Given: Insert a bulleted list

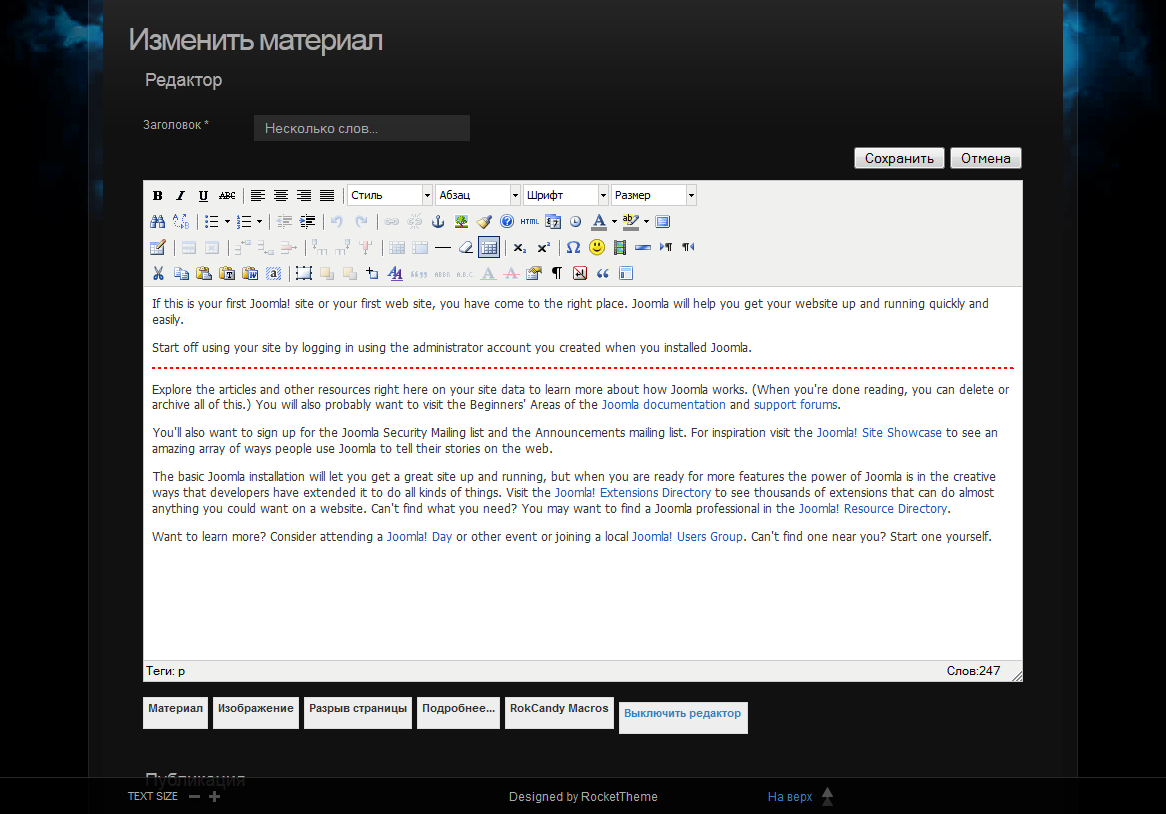Looking at the screenshot, I should (212, 222).
